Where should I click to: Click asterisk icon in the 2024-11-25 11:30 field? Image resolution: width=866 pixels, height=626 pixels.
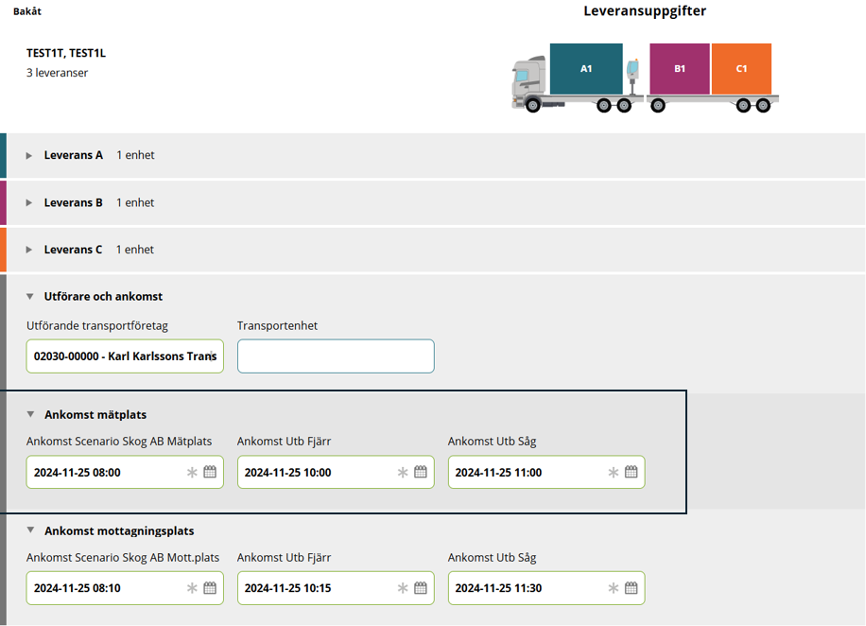pyautogui.click(x=613, y=588)
